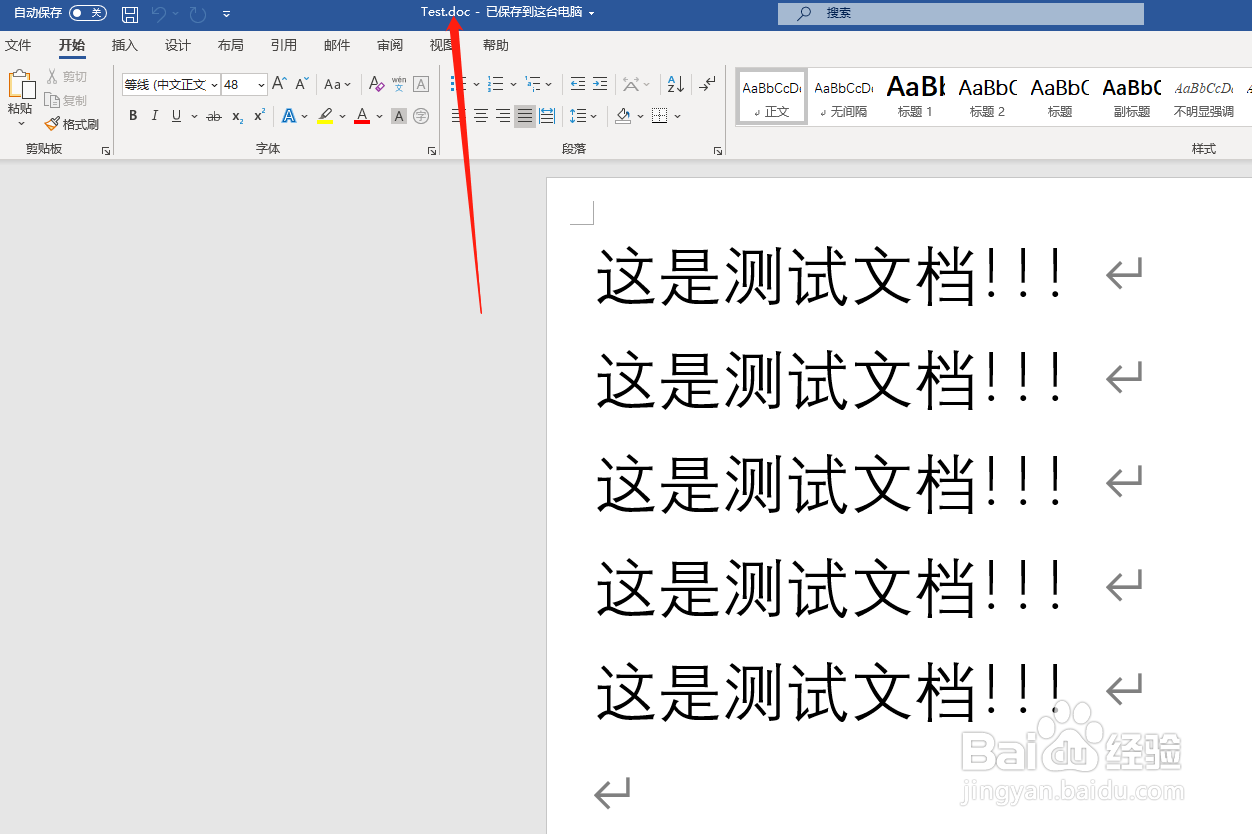This screenshot has height=834, width=1252.
Task: Center-align the paragraph
Action: pos(480,116)
